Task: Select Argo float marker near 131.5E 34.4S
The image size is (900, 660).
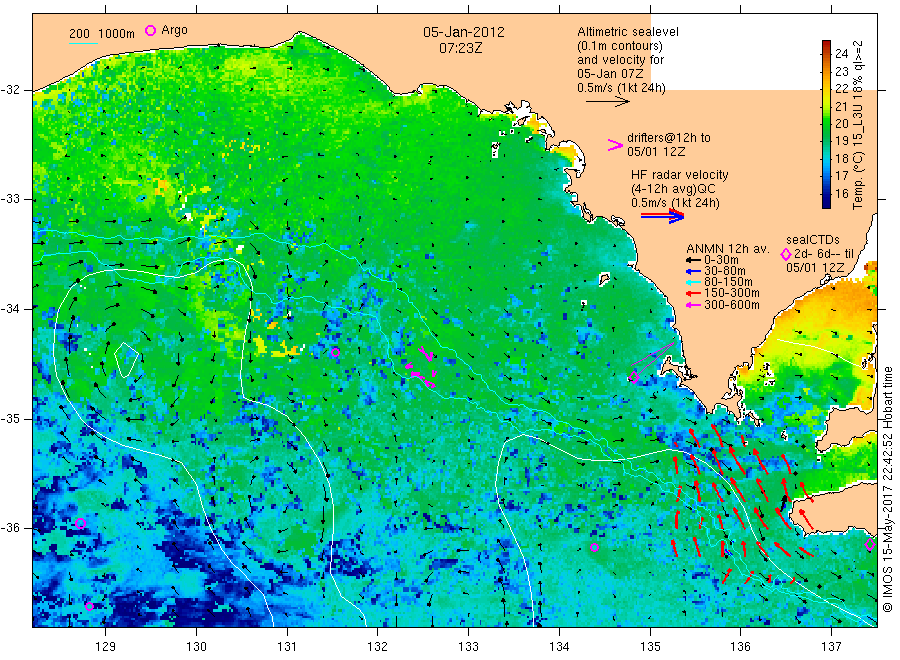Action: [335, 352]
